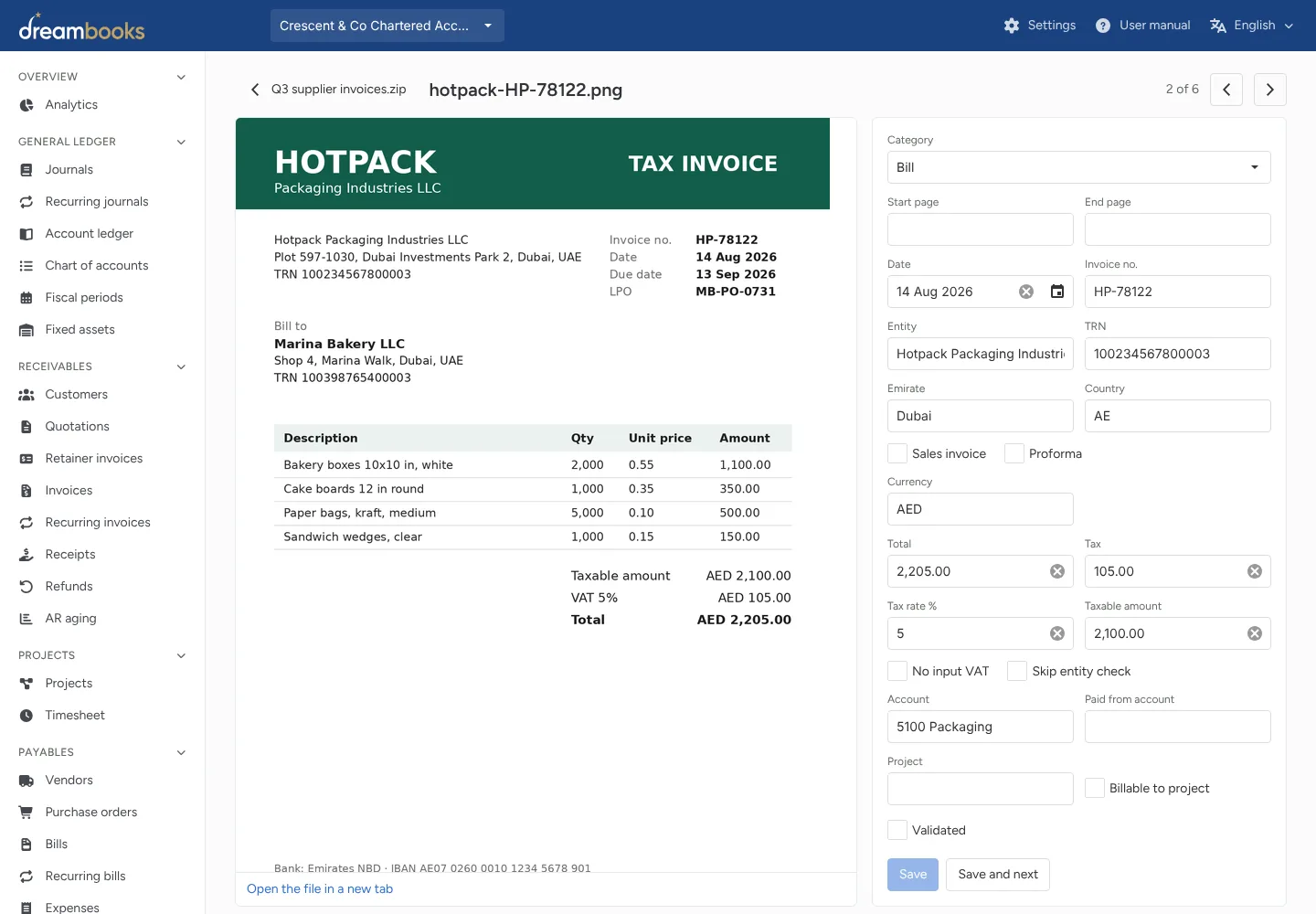Open the User manual help icon
This screenshot has width=1316, height=914.
[x=1103, y=26]
